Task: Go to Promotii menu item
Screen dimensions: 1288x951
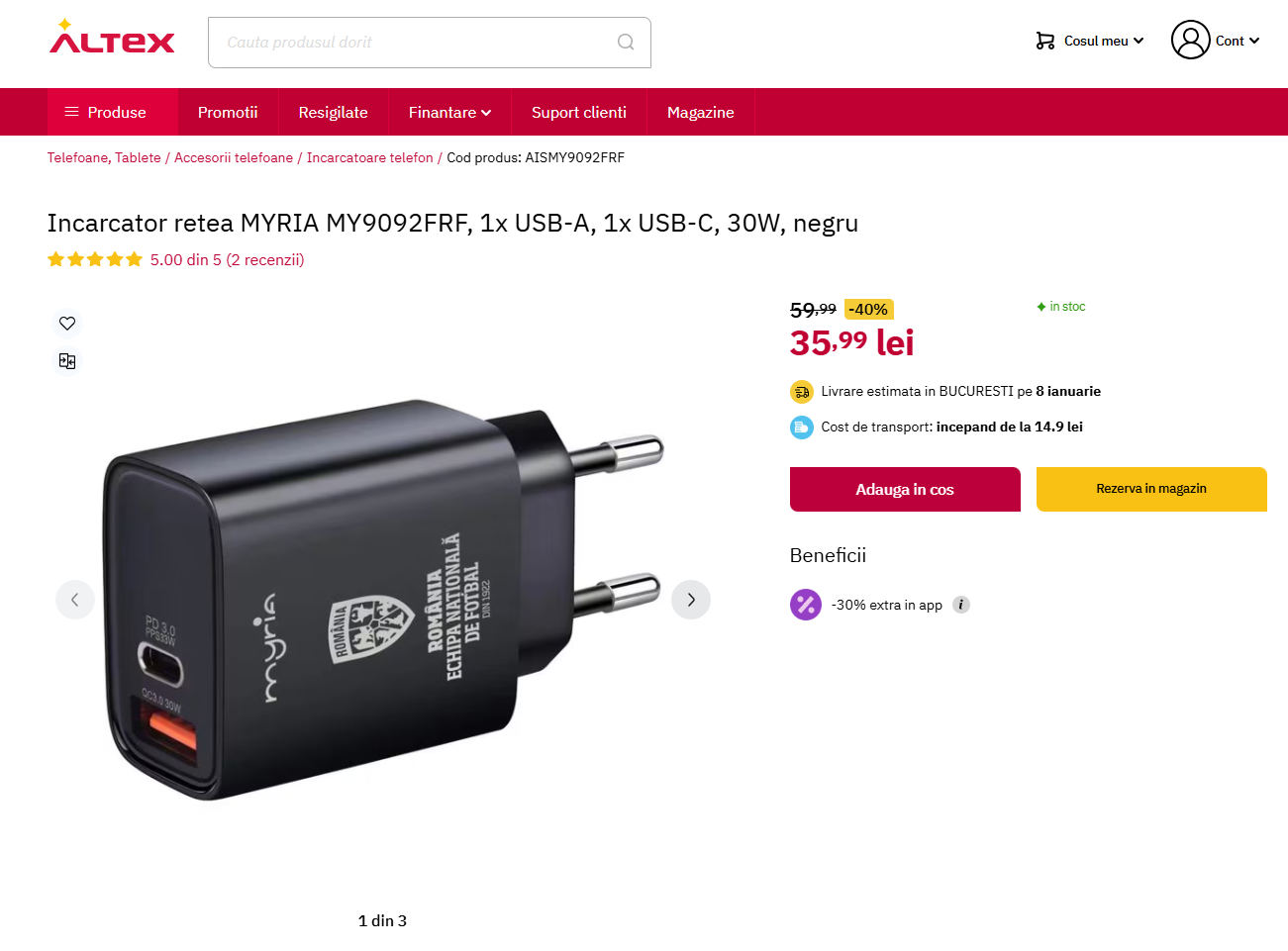Action: (x=228, y=112)
